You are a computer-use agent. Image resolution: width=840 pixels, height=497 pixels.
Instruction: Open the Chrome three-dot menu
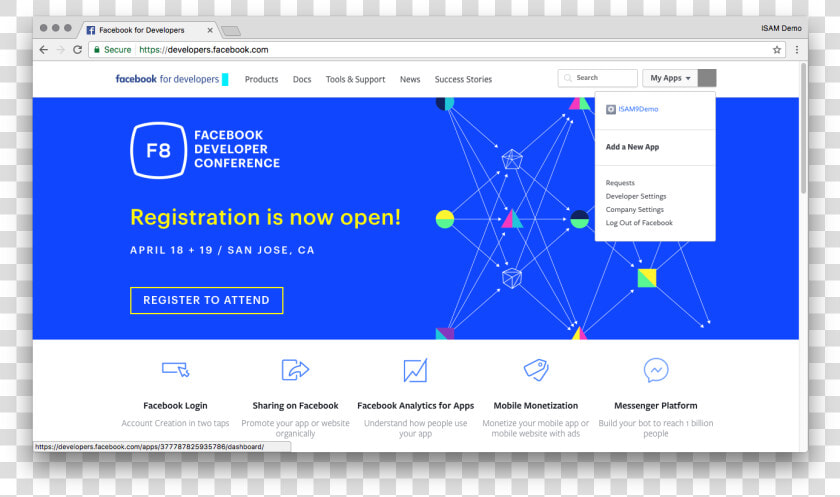point(797,50)
